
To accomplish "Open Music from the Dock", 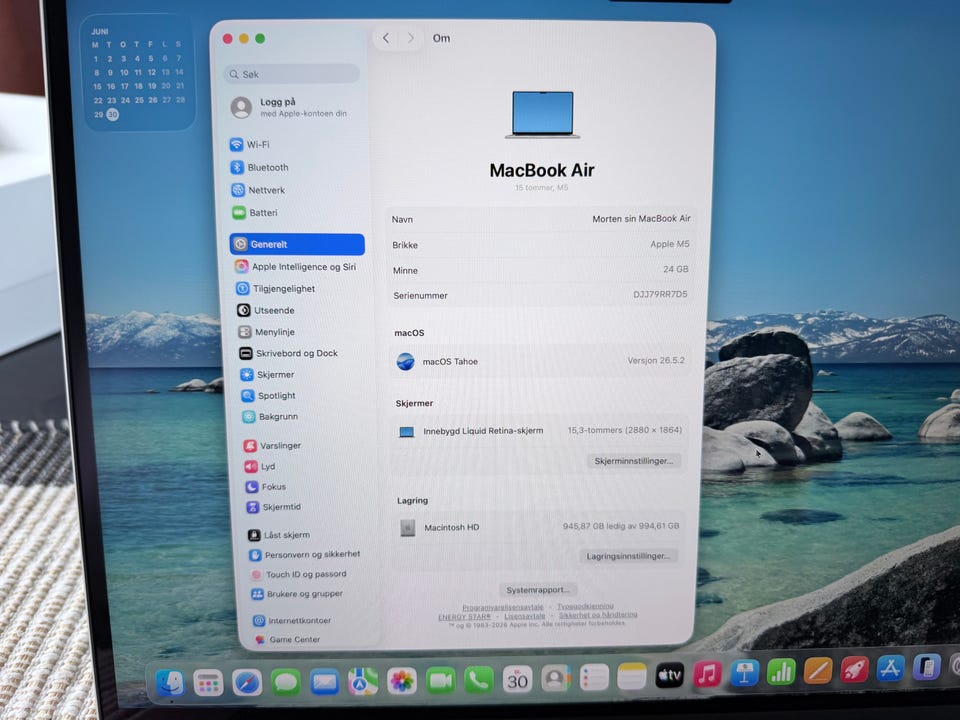I will click(x=707, y=675).
